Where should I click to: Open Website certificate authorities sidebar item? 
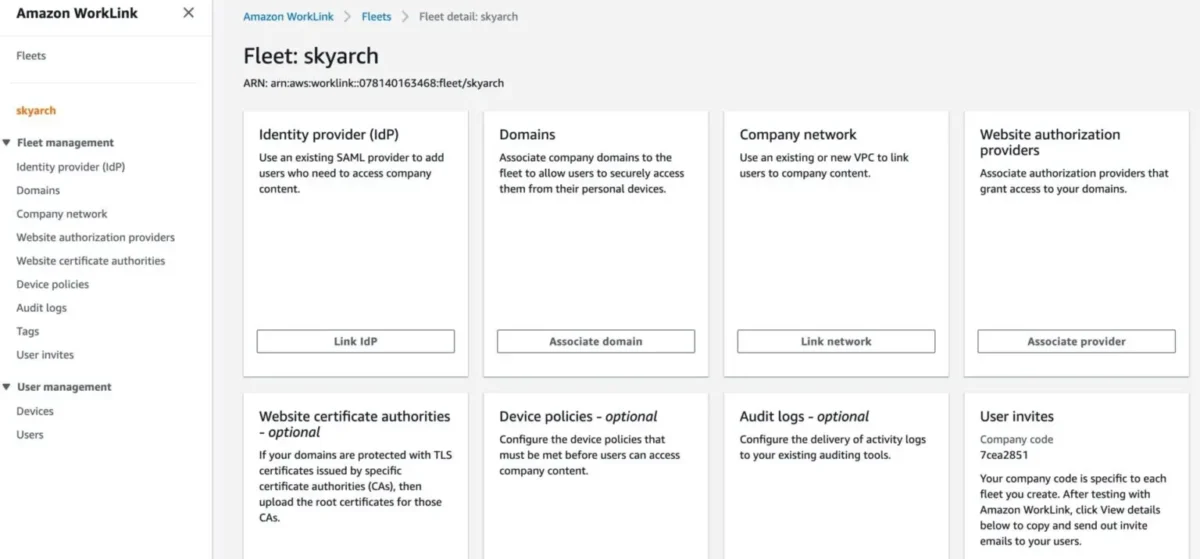coord(91,261)
